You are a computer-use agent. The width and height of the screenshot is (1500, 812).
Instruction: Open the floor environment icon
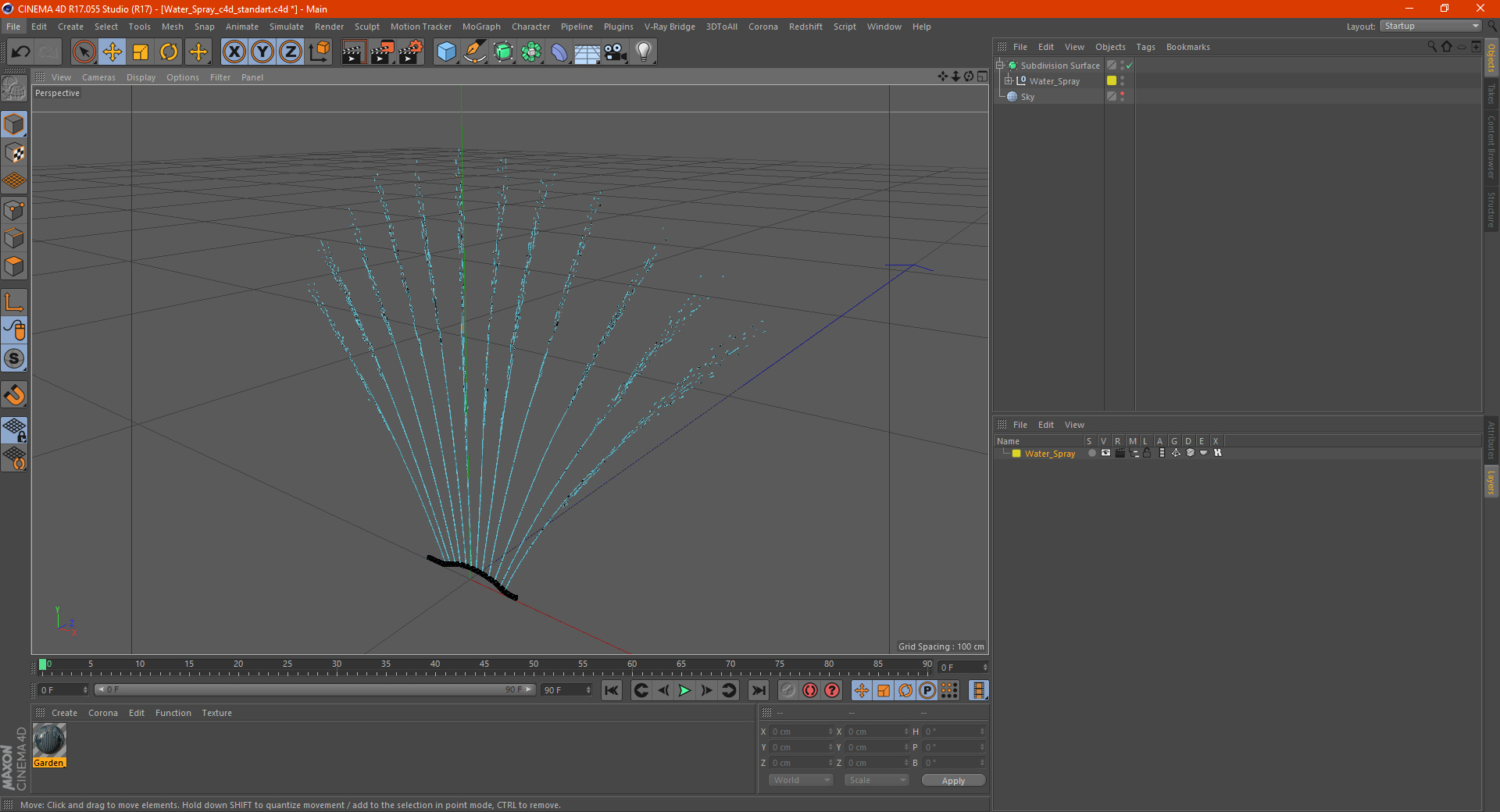587,52
